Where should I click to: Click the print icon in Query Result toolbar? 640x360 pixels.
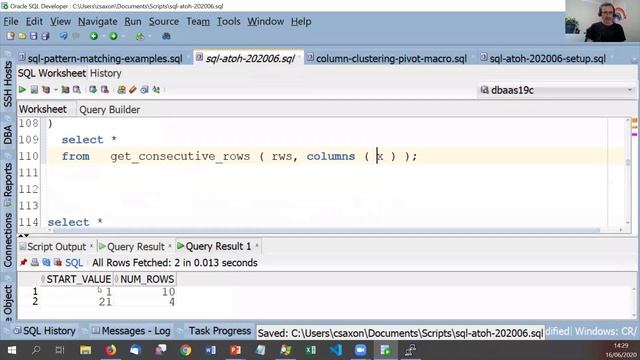pyautogui.click(x=35, y=262)
